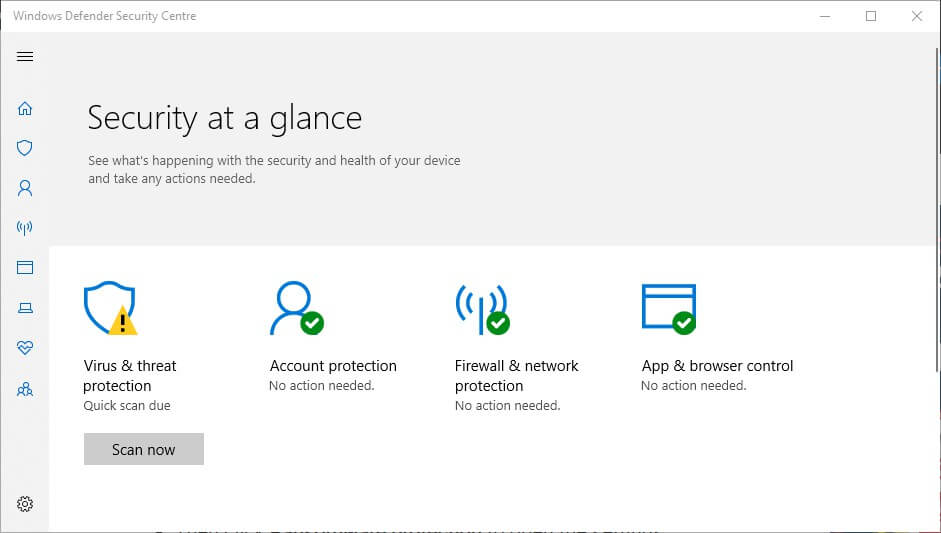Open App & browser control title link
The image size is (941, 533).
pyautogui.click(x=717, y=366)
